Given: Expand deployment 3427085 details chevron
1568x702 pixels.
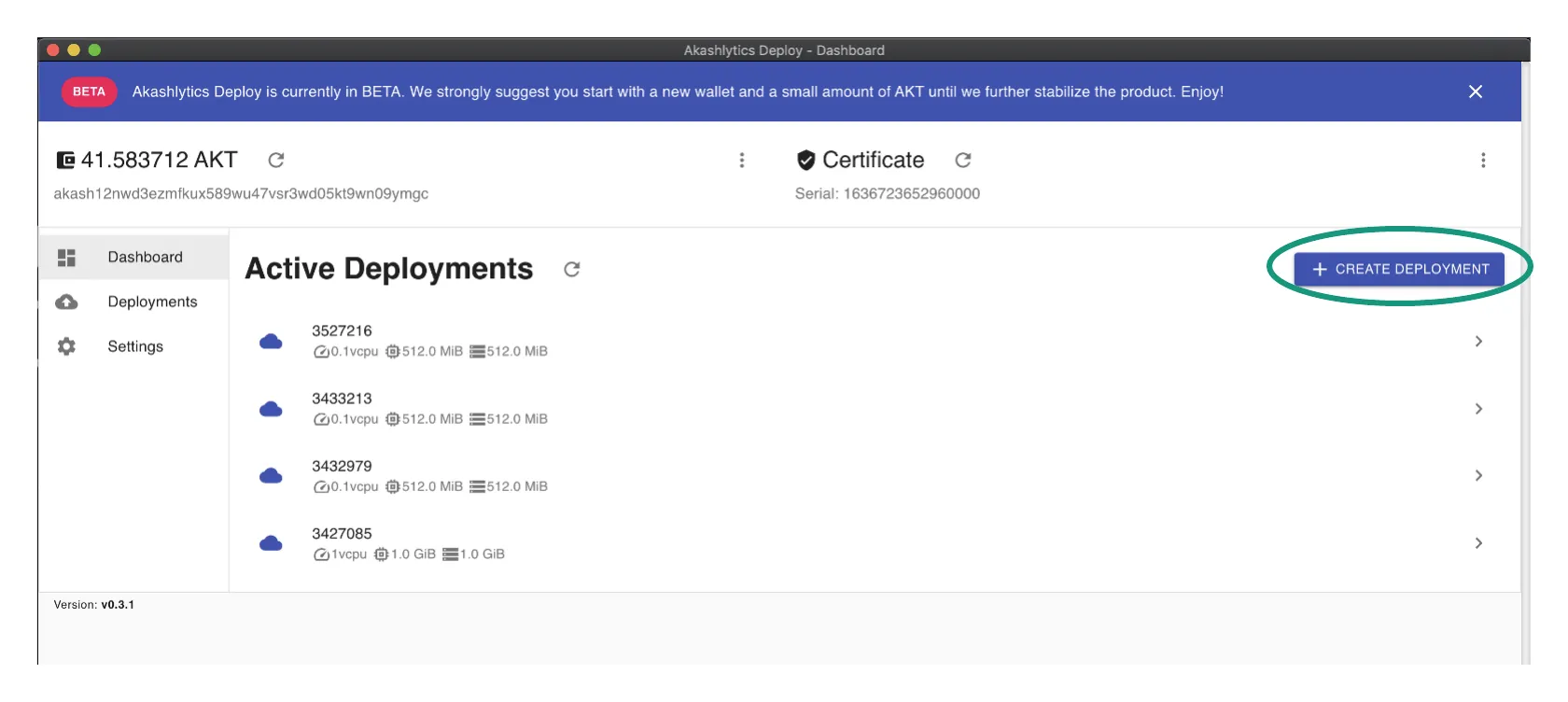Looking at the screenshot, I should 1478,543.
